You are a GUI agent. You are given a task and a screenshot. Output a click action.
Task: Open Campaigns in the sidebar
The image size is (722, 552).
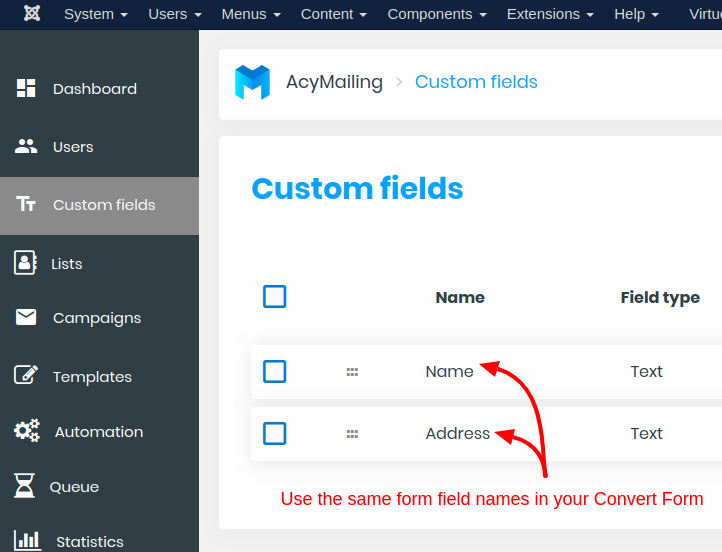tap(97, 318)
